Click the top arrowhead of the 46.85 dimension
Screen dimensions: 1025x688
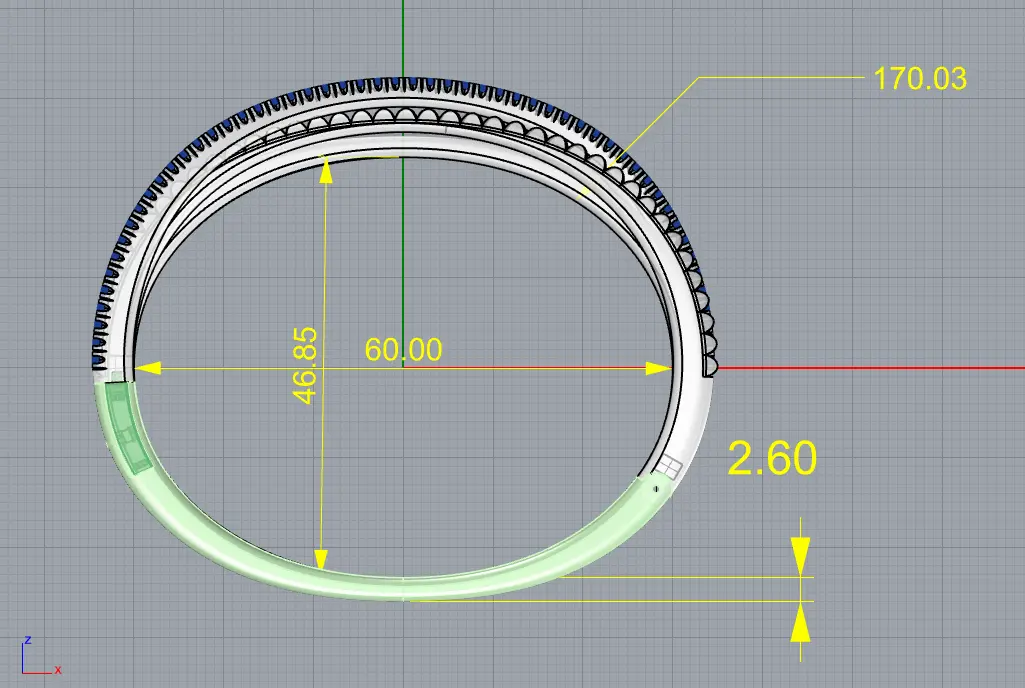[323, 170]
